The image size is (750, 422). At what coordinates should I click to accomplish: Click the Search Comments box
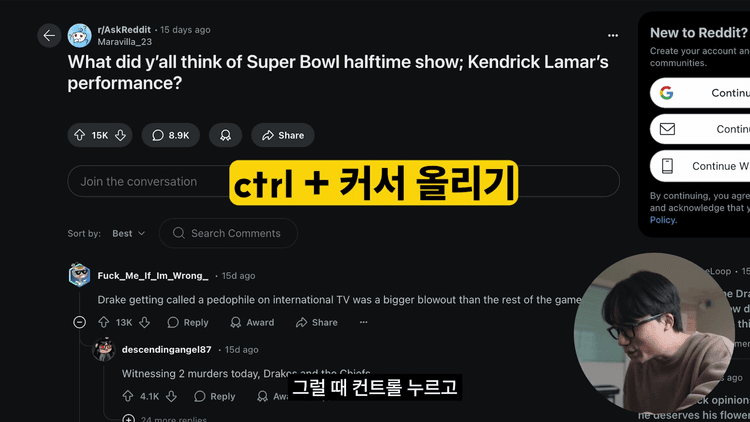coord(228,233)
